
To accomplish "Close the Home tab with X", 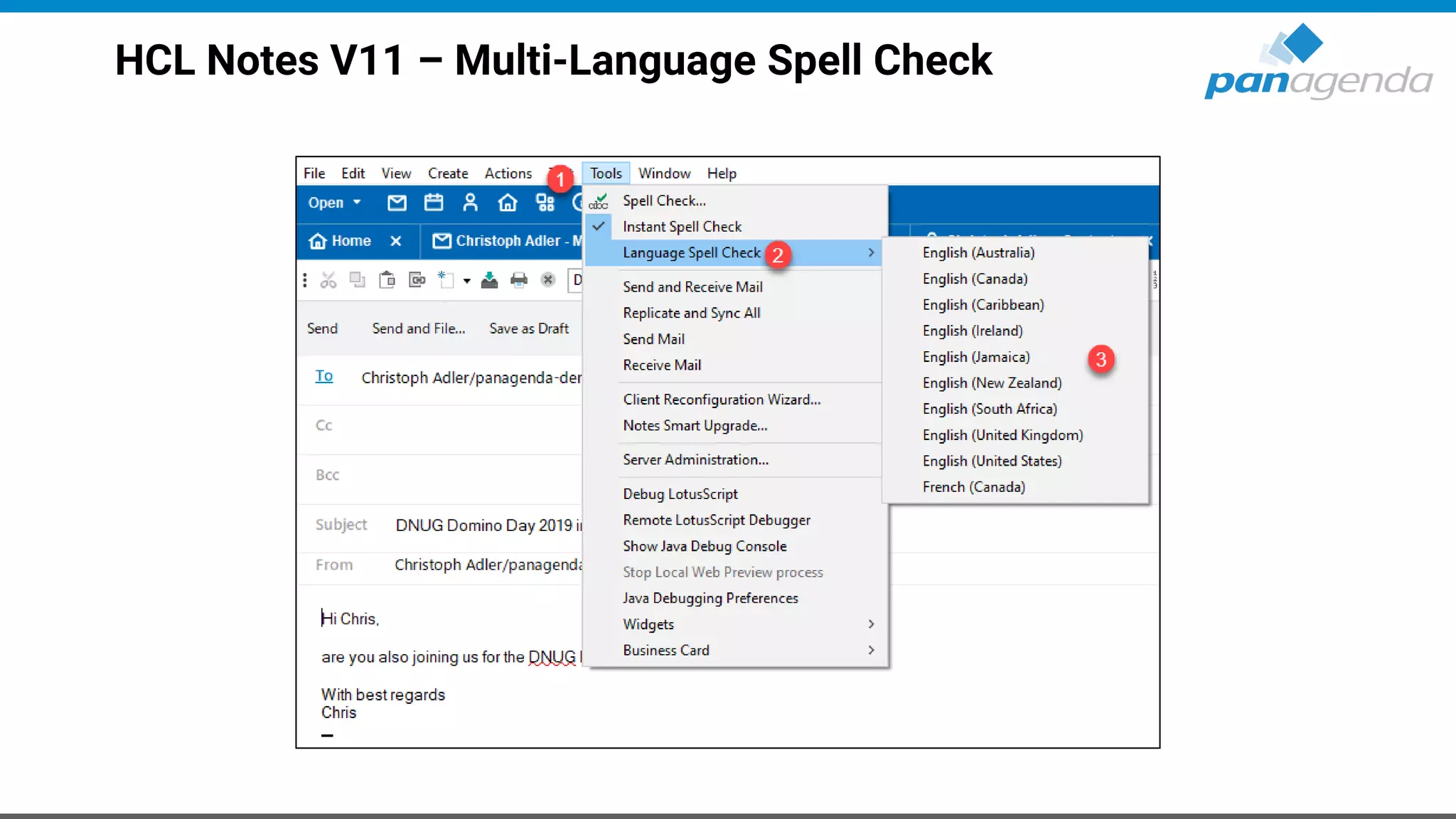I will tap(396, 241).
